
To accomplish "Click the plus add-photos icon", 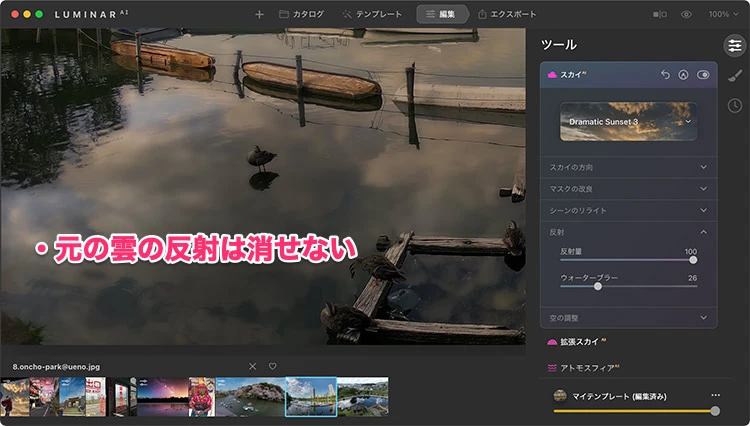I will pos(260,15).
